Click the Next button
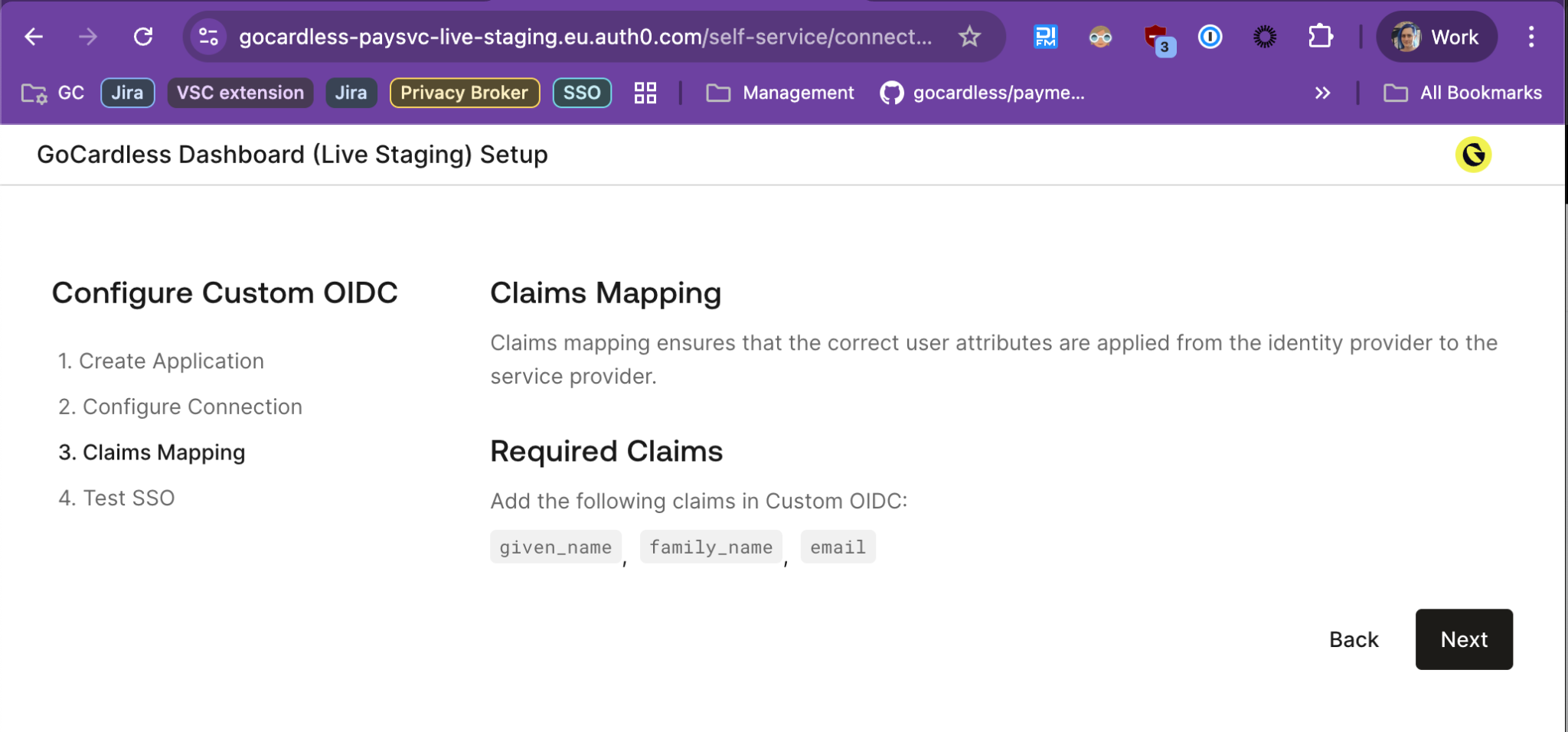1568x732 pixels. 1463,639
